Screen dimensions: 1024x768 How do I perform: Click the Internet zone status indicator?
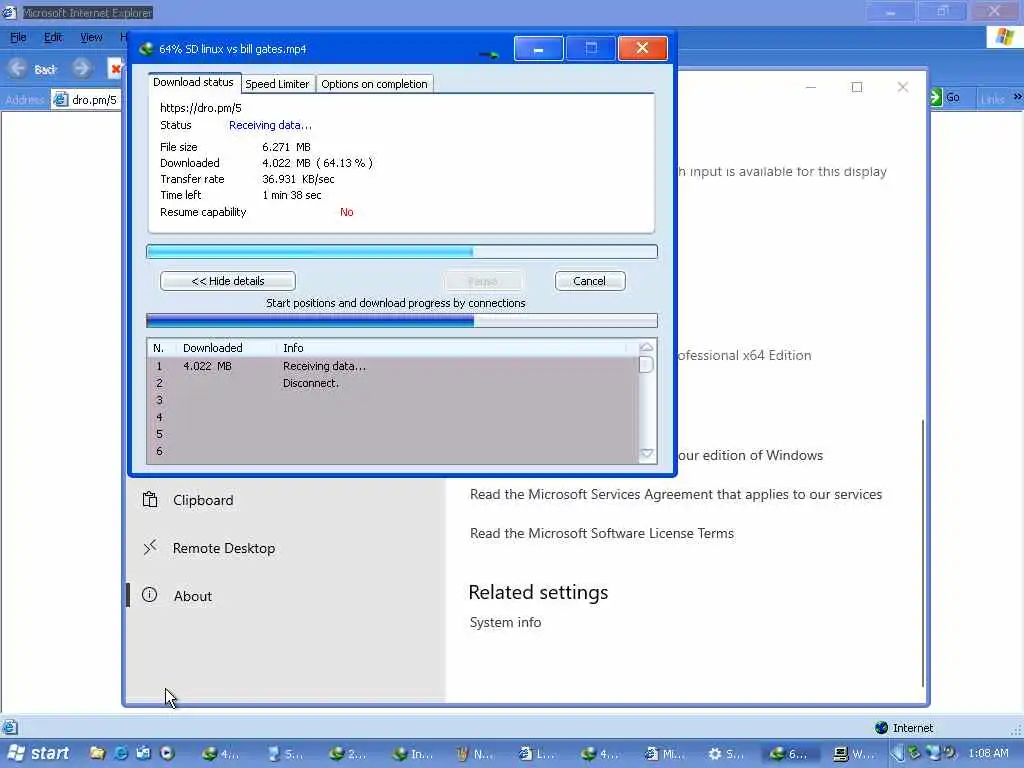tap(904, 728)
